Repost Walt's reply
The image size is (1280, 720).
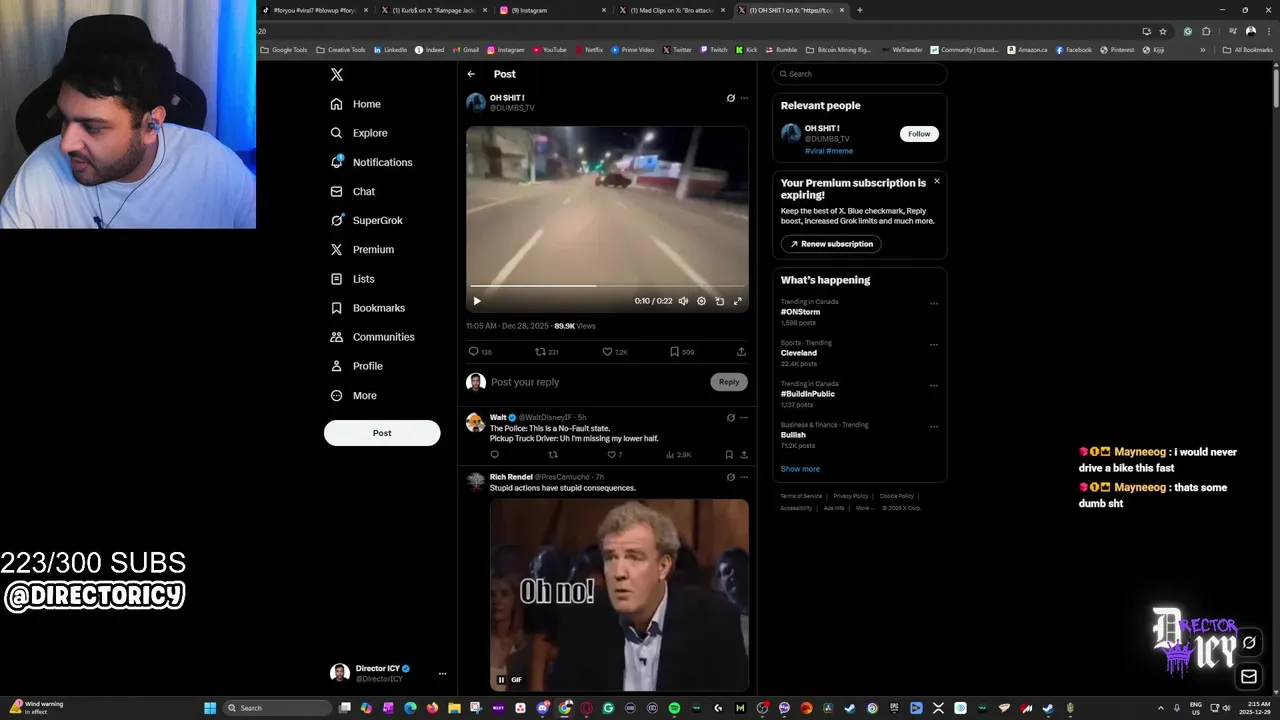click(553, 455)
